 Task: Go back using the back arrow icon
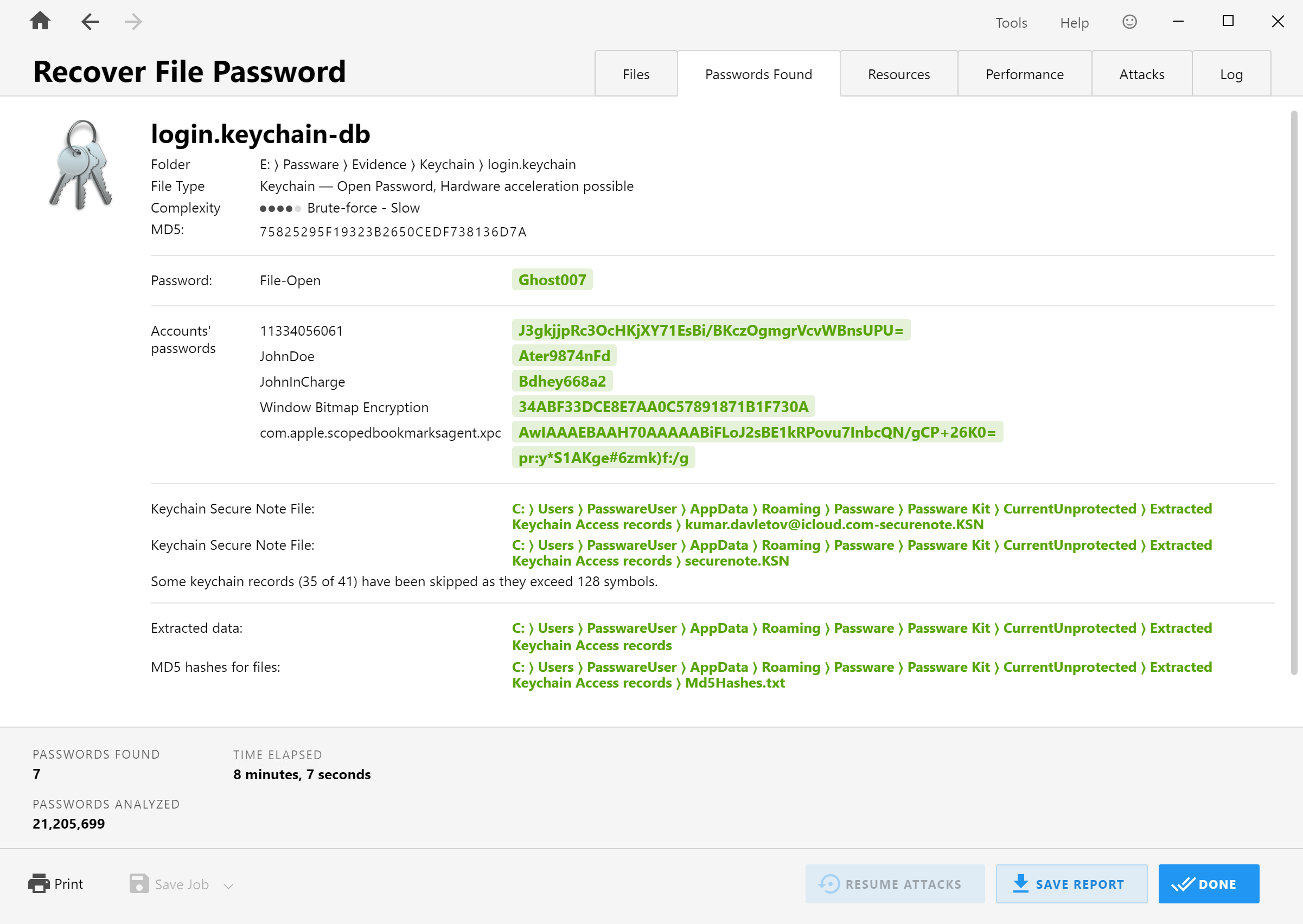[x=90, y=21]
